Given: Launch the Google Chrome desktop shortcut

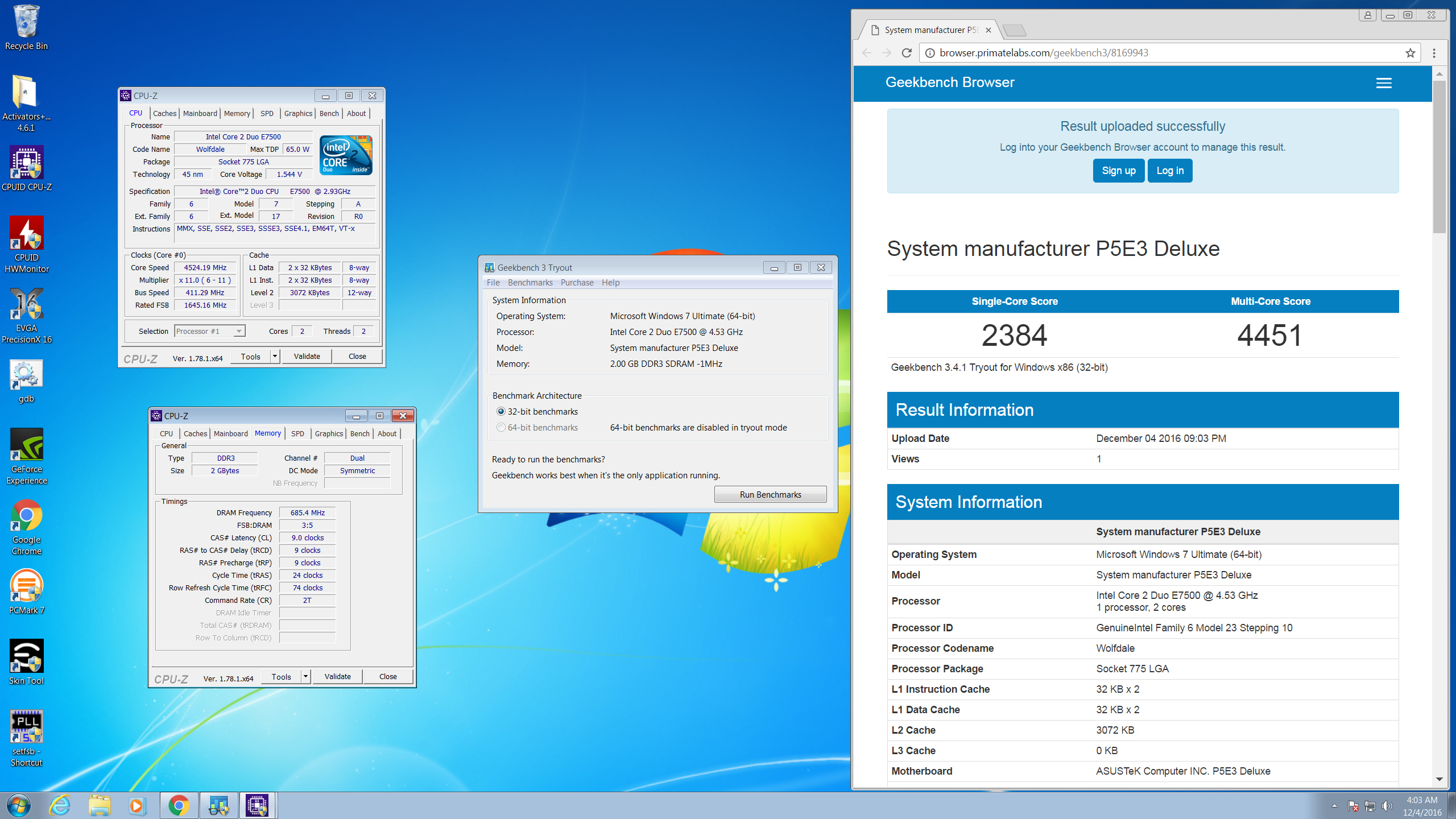Looking at the screenshot, I should (x=26, y=527).
